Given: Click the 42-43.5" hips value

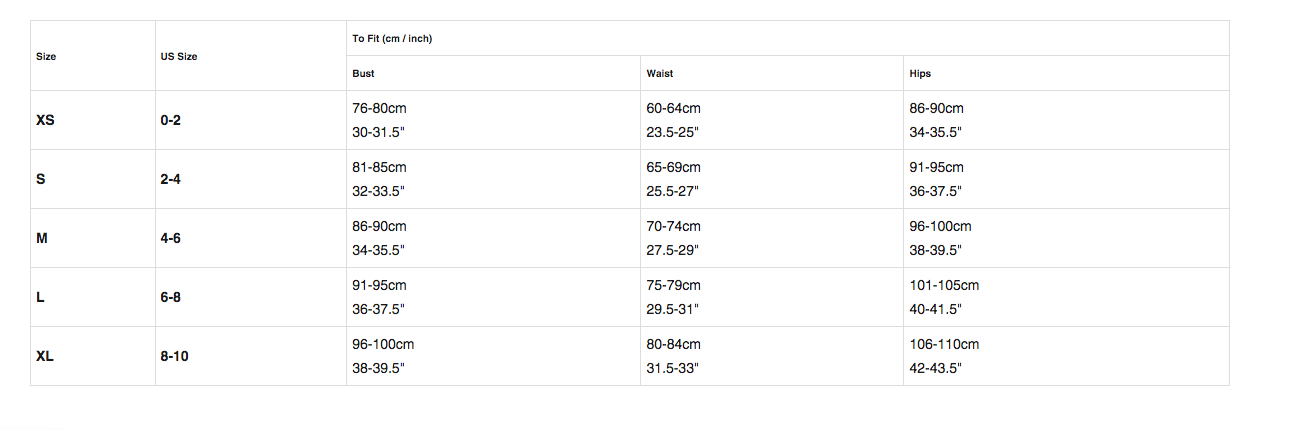Looking at the screenshot, I should [x=935, y=368].
